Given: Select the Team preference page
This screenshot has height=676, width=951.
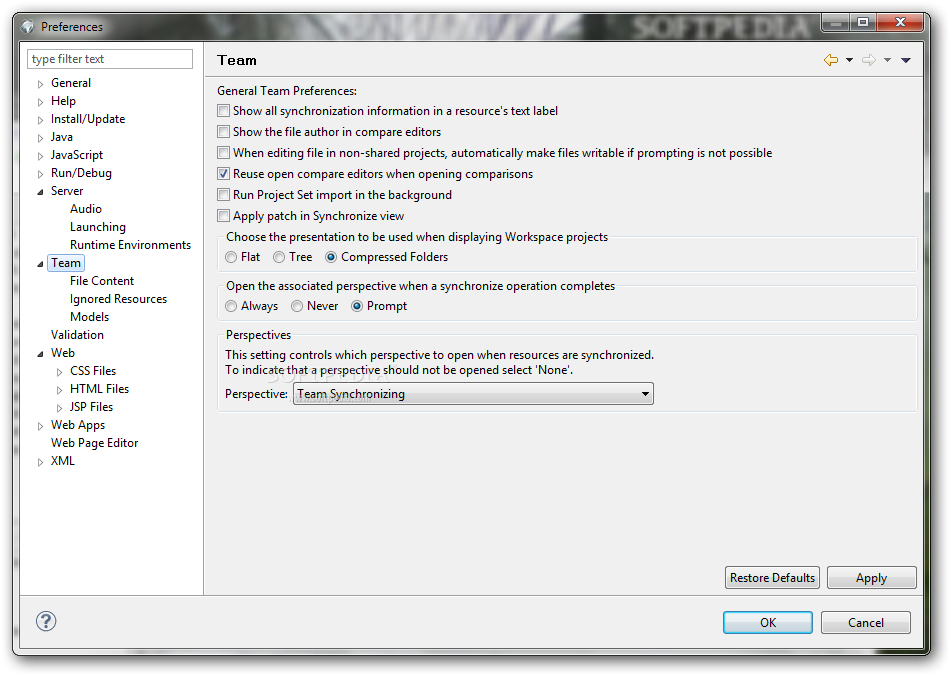Looking at the screenshot, I should (66, 263).
